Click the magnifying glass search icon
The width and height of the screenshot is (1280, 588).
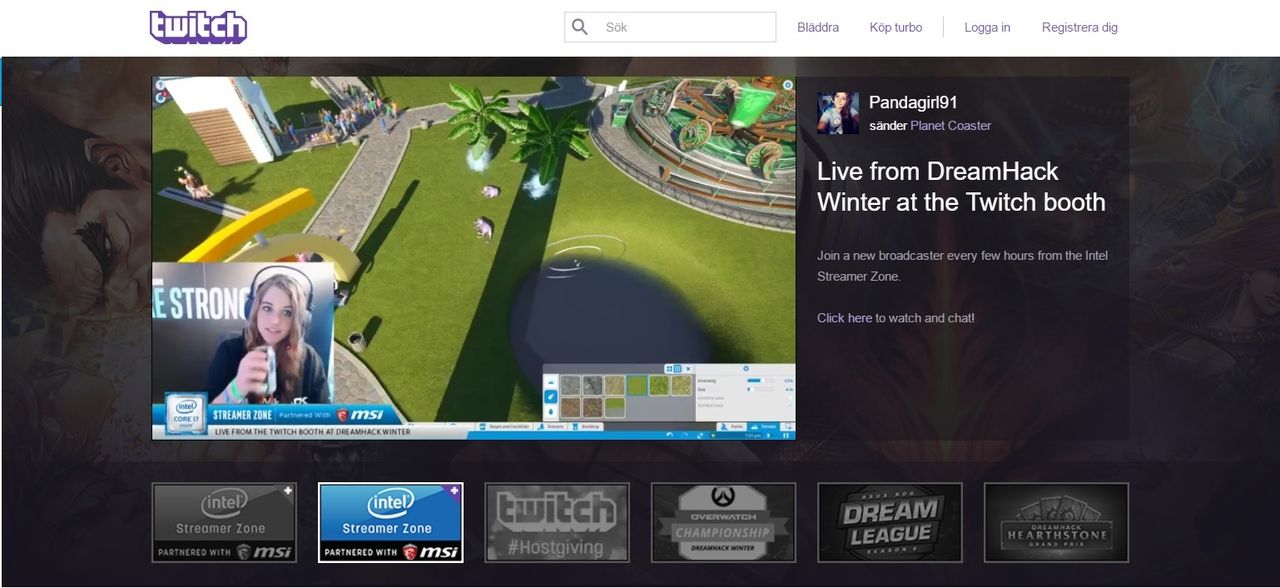[581, 27]
